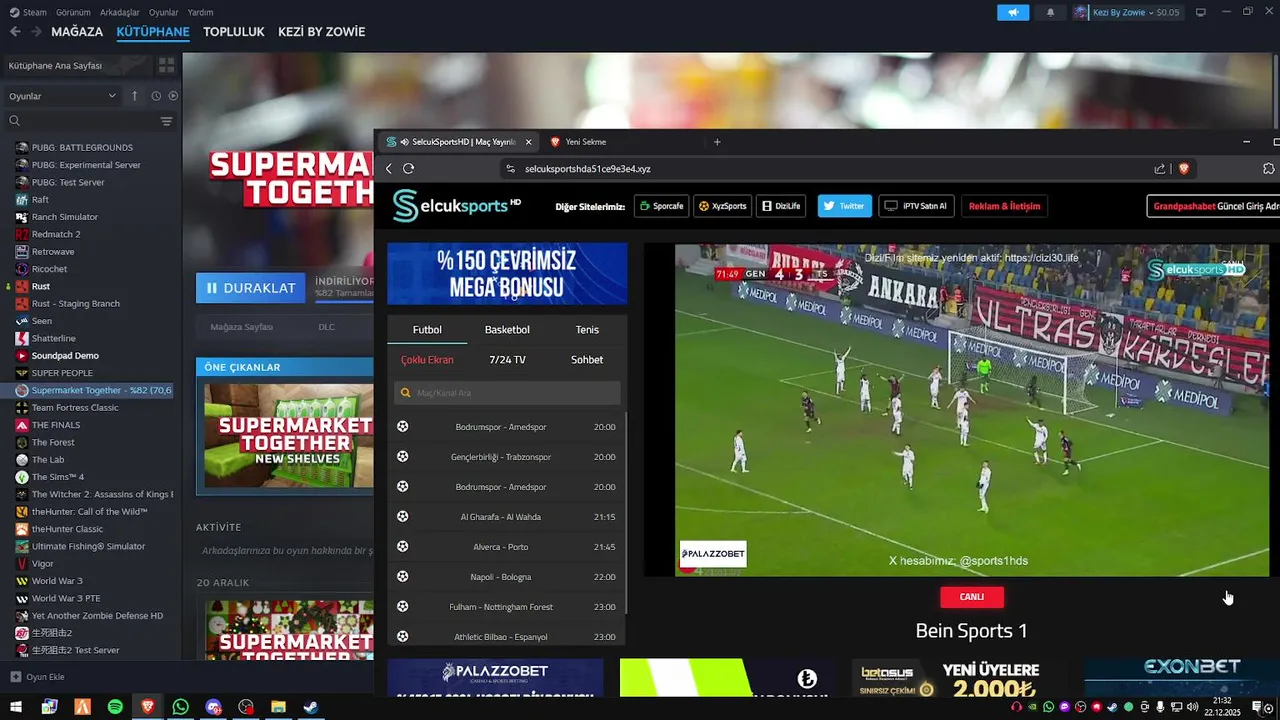Image resolution: width=1280 pixels, height=720 pixels.
Task: Select the Rust game in the library
Action: pyautogui.click(x=41, y=286)
